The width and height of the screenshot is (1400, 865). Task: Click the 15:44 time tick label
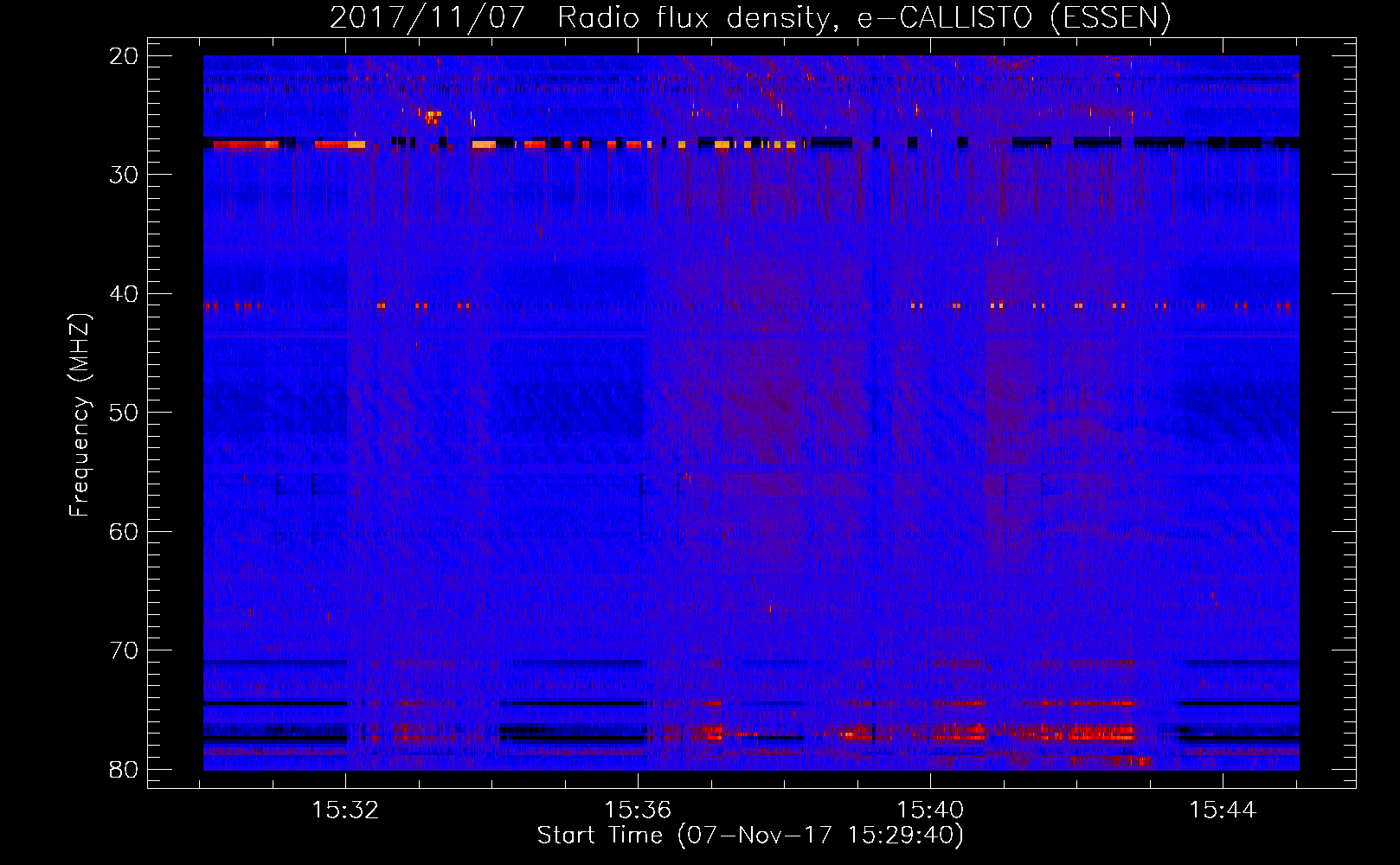[x=1223, y=811]
